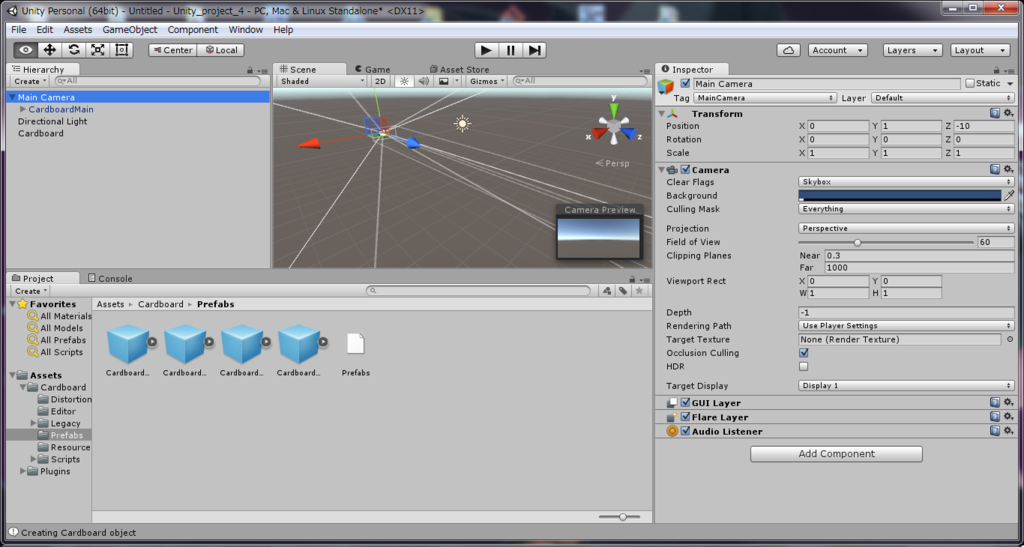Save search star icon in Project

coord(639,290)
